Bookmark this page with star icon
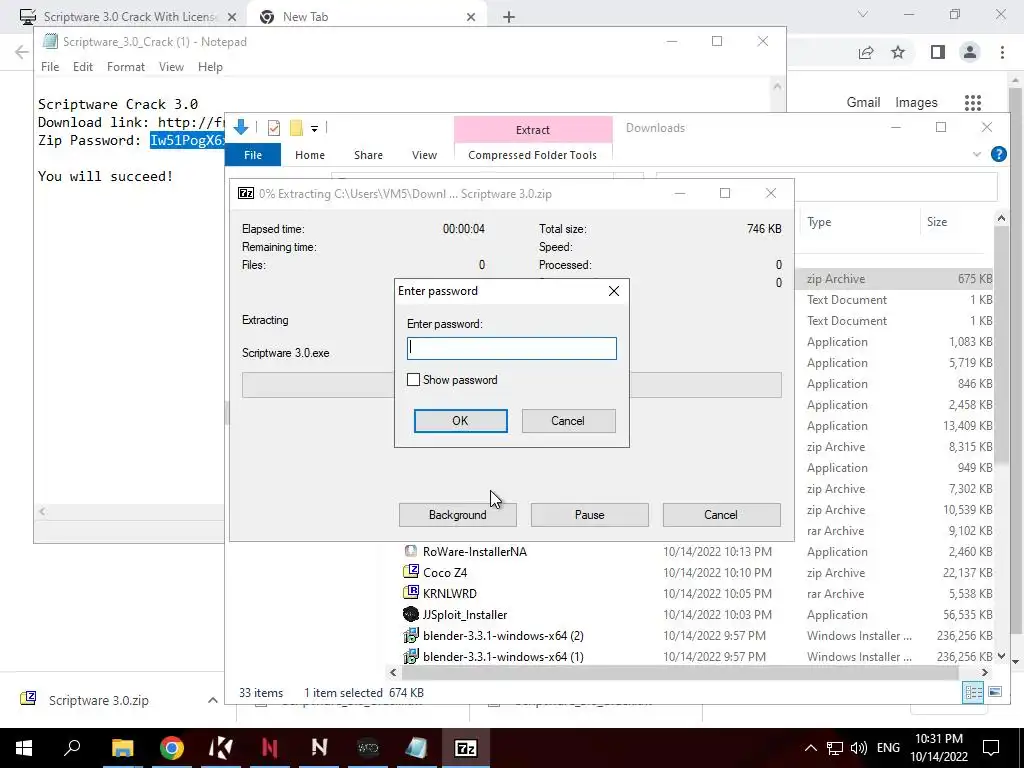This screenshot has height=768, width=1024. coord(898,52)
